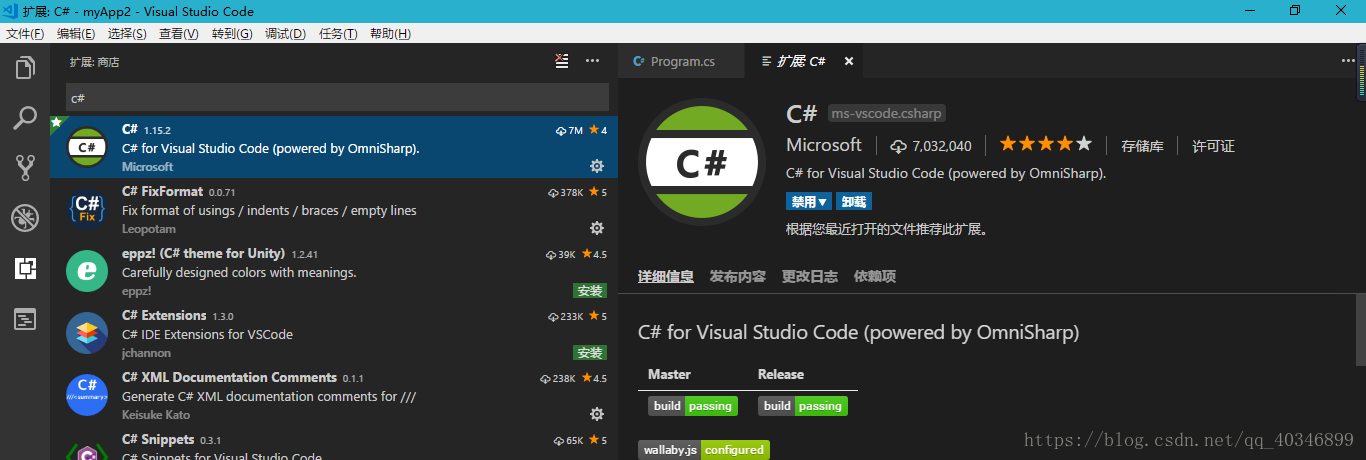The height and width of the screenshot is (460, 1366).
Task: Click the Release build passing badge
Action: pyautogui.click(x=803, y=406)
